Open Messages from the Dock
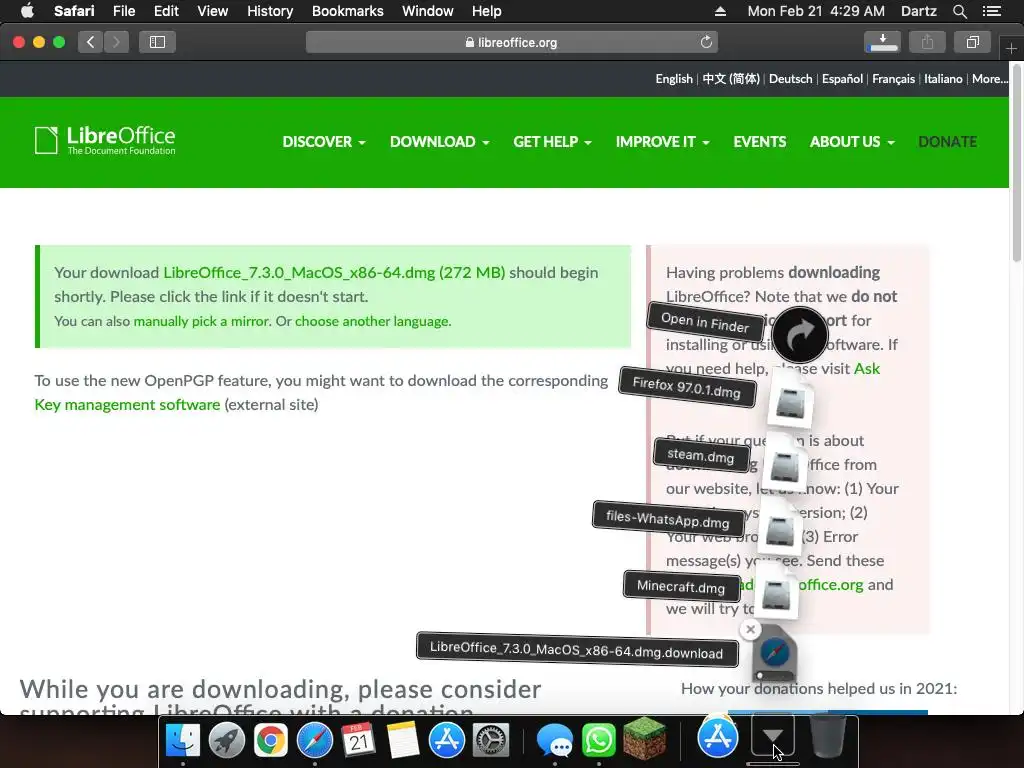 point(554,741)
